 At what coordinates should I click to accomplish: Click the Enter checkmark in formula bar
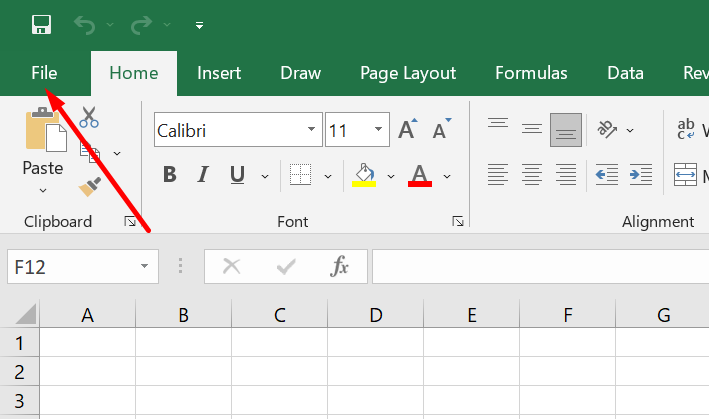[286, 267]
